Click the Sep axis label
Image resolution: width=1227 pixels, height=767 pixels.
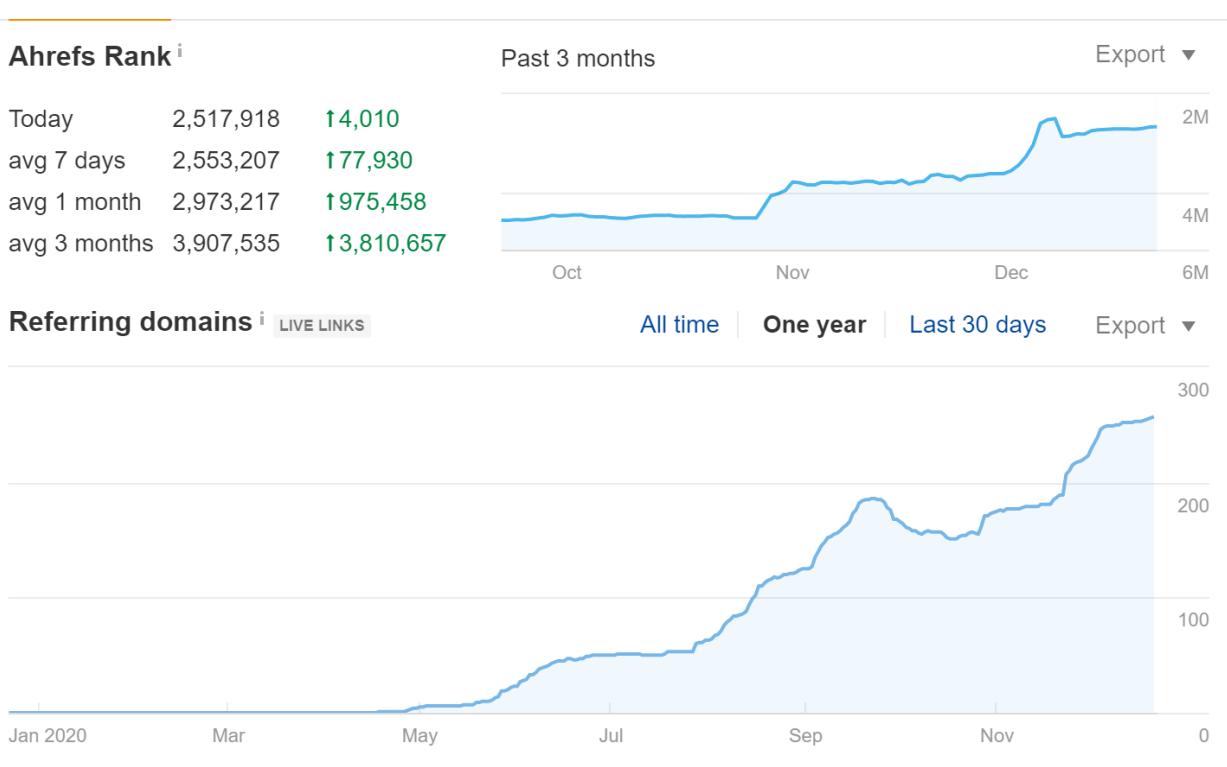[x=805, y=736]
